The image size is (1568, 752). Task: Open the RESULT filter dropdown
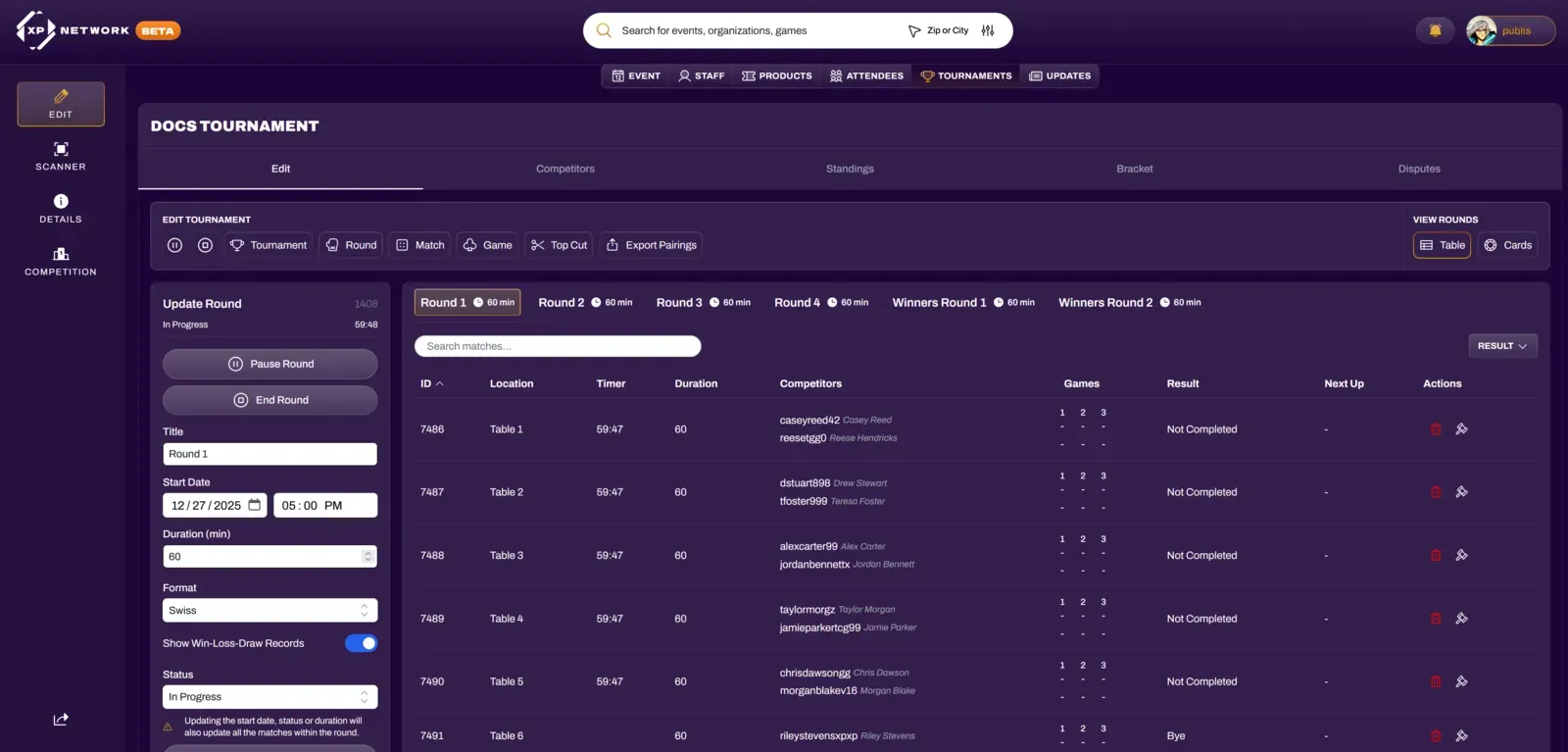[x=1501, y=346]
